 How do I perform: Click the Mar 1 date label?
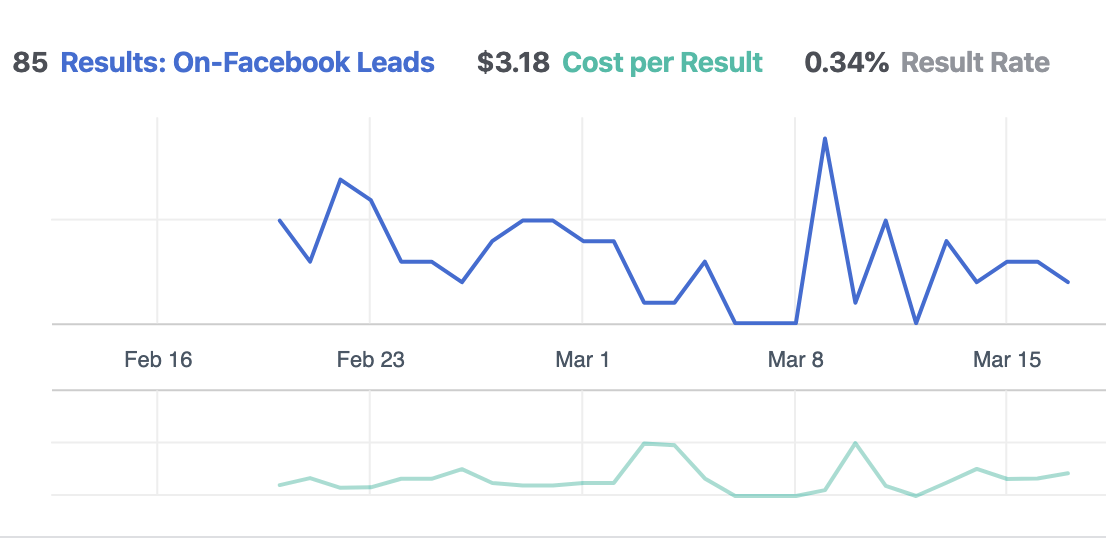coord(582,360)
